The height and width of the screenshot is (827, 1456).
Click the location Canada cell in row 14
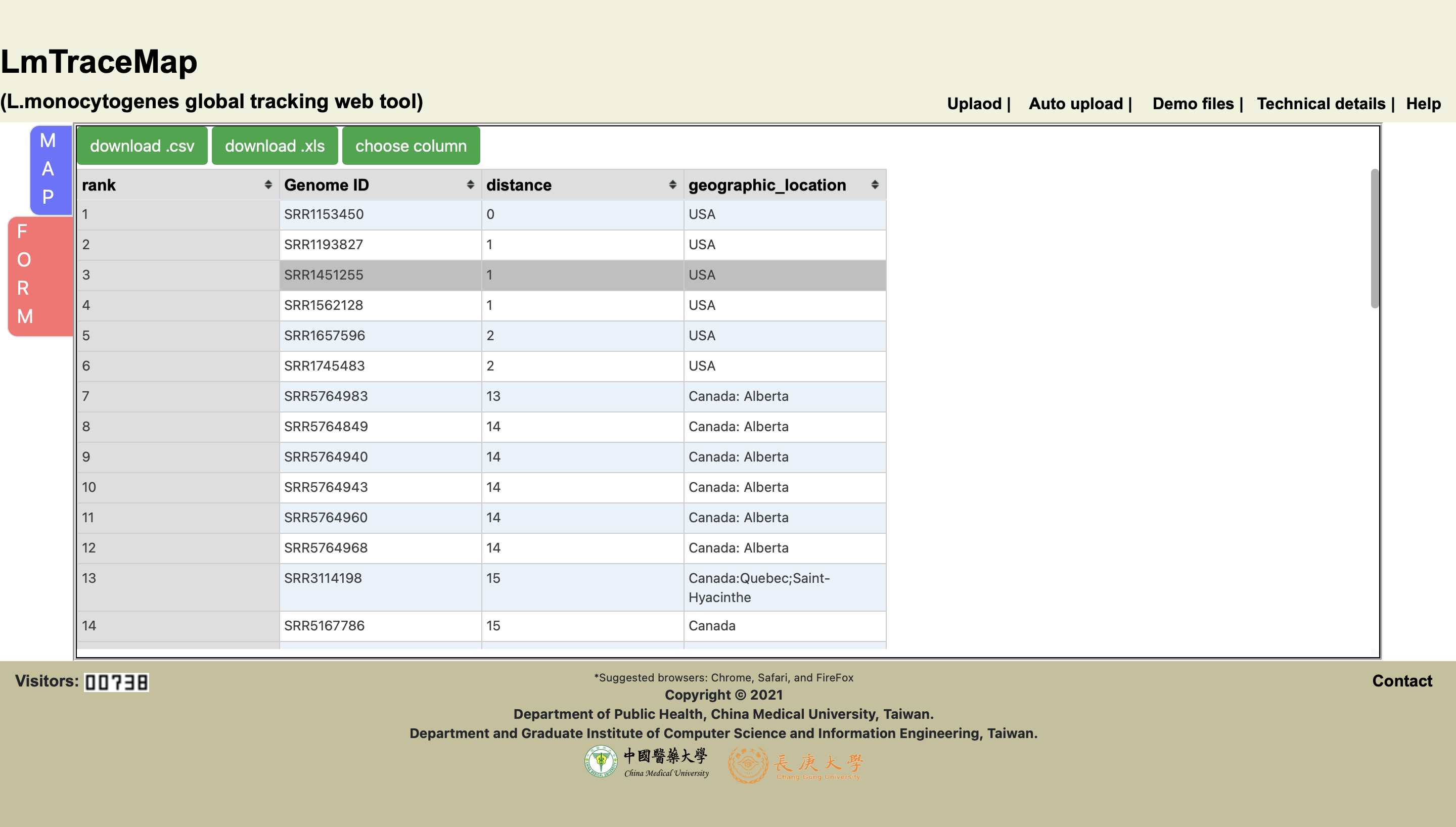pyautogui.click(x=785, y=626)
